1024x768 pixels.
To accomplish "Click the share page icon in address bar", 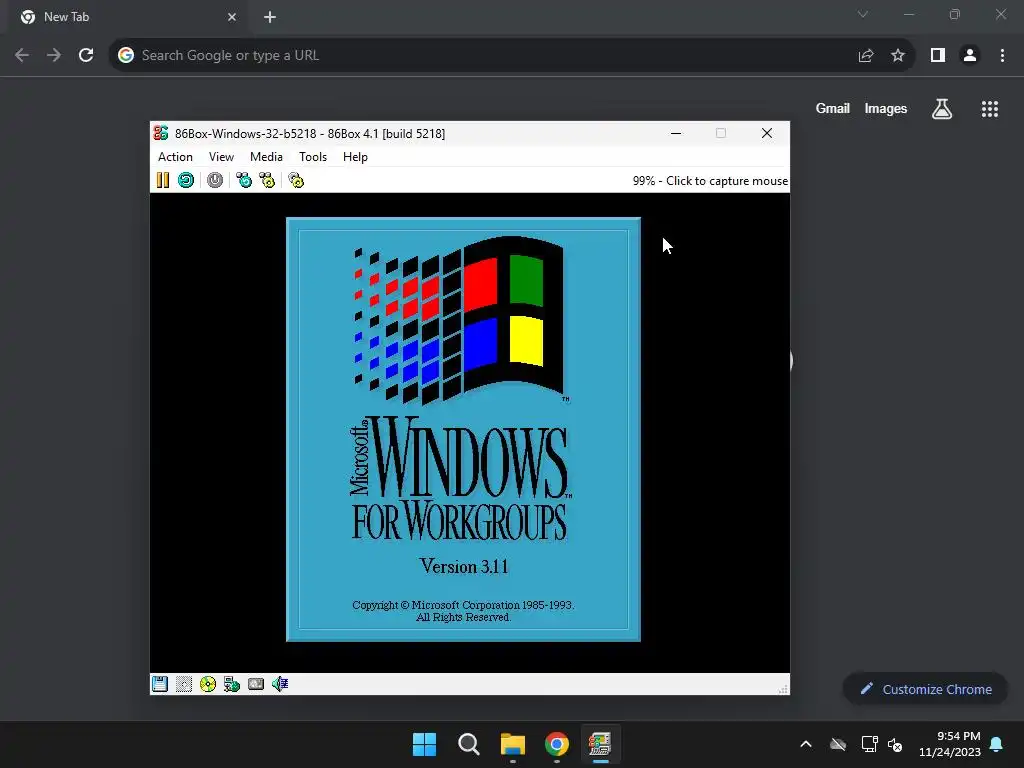I will tap(866, 55).
